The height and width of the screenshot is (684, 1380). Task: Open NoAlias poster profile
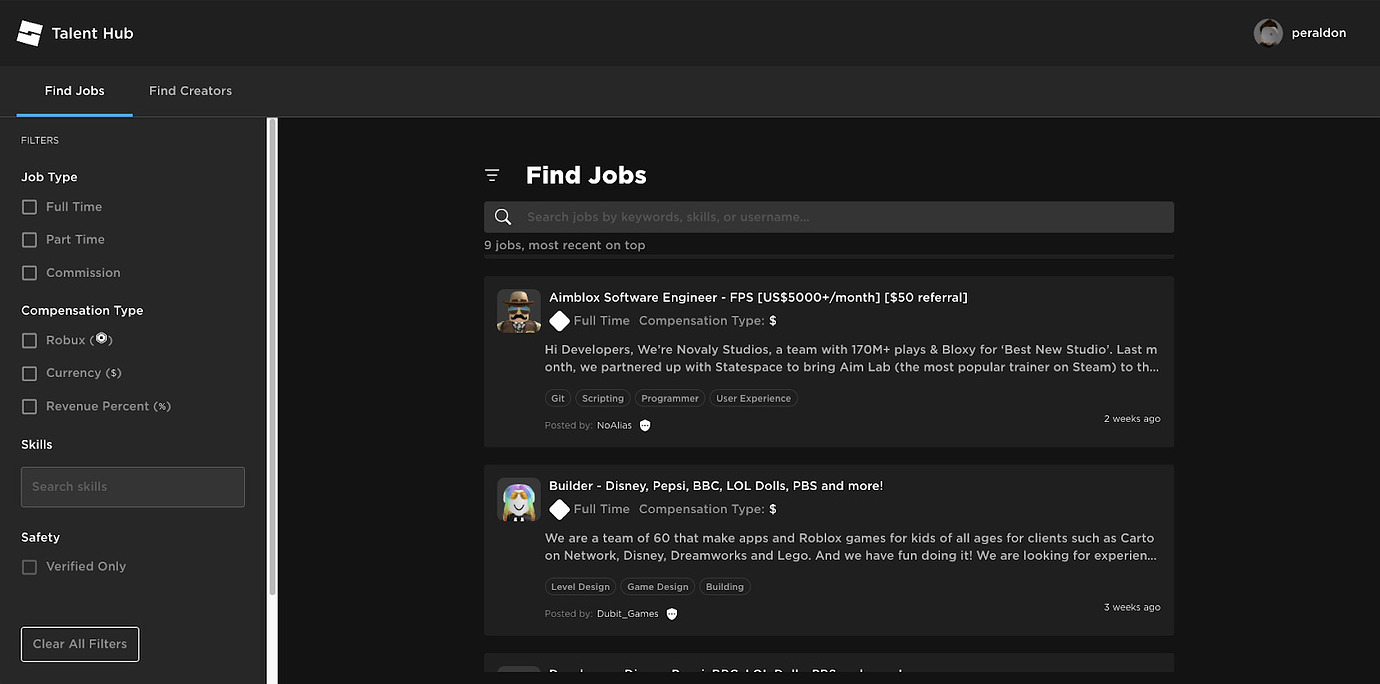tap(614, 425)
